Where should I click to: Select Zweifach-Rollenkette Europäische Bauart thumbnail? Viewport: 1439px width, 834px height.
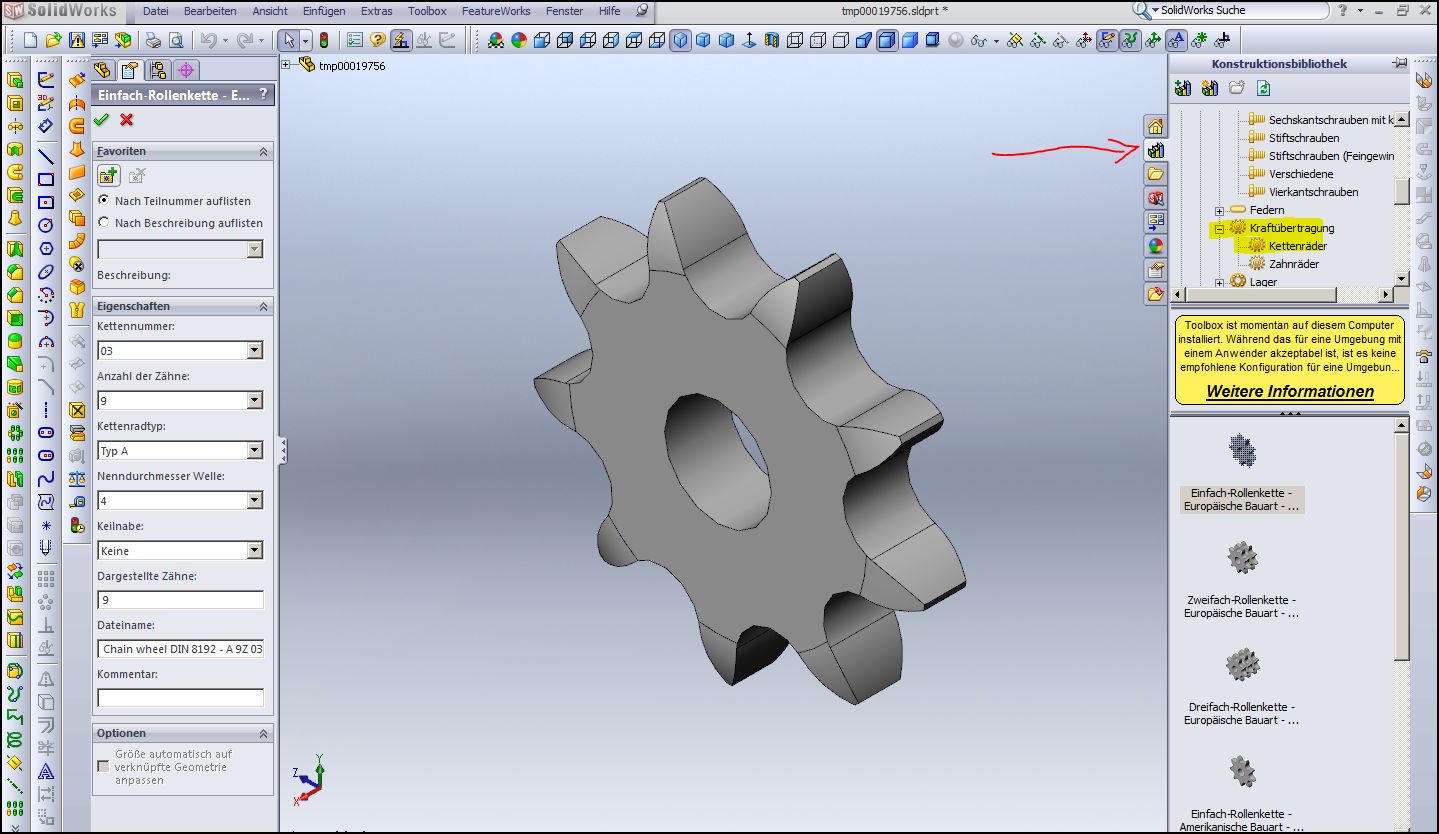click(1242, 557)
